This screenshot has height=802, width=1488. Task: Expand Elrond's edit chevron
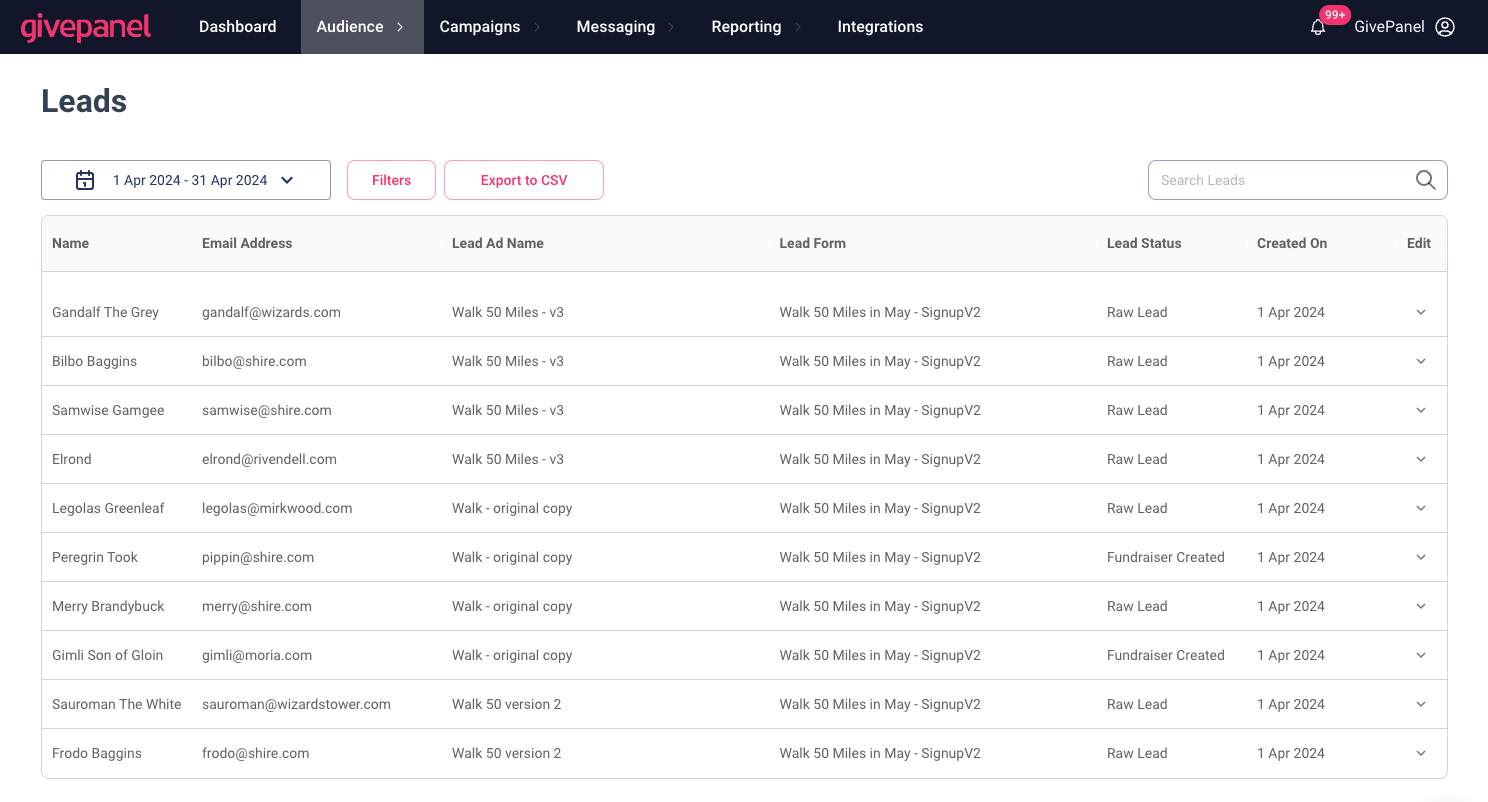coord(1421,459)
